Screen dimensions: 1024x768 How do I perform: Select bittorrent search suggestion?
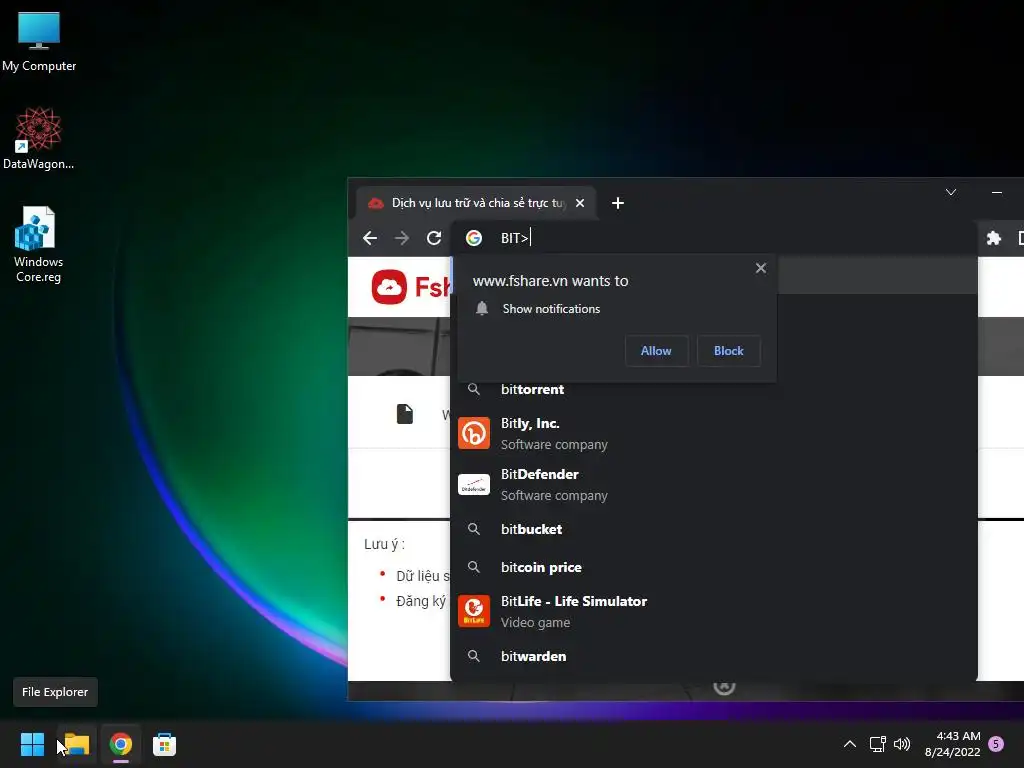click(x=713, y=389)
